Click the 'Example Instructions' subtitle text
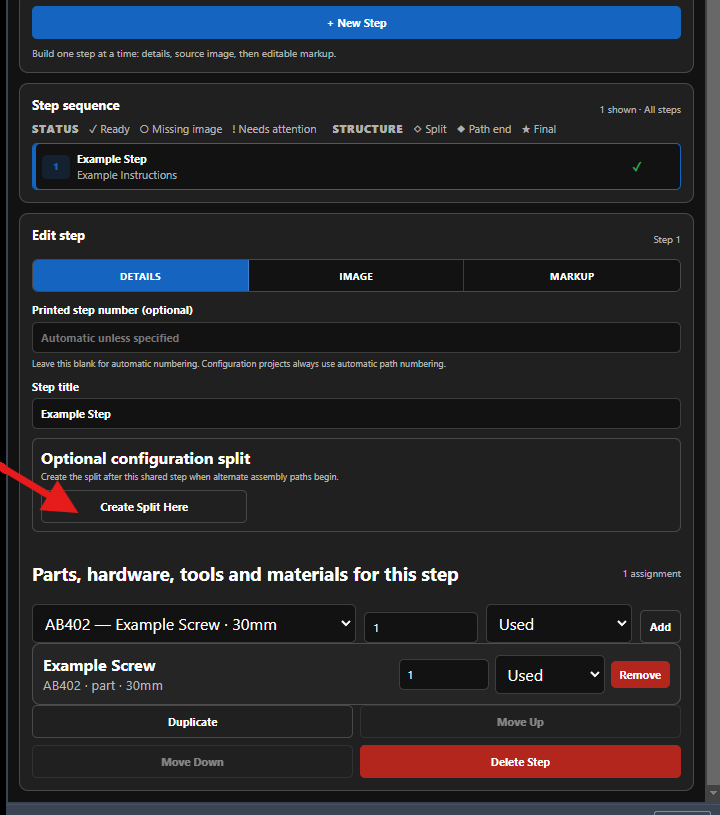The width and height of the screenshot is (720, 815). tap(127, 175)
